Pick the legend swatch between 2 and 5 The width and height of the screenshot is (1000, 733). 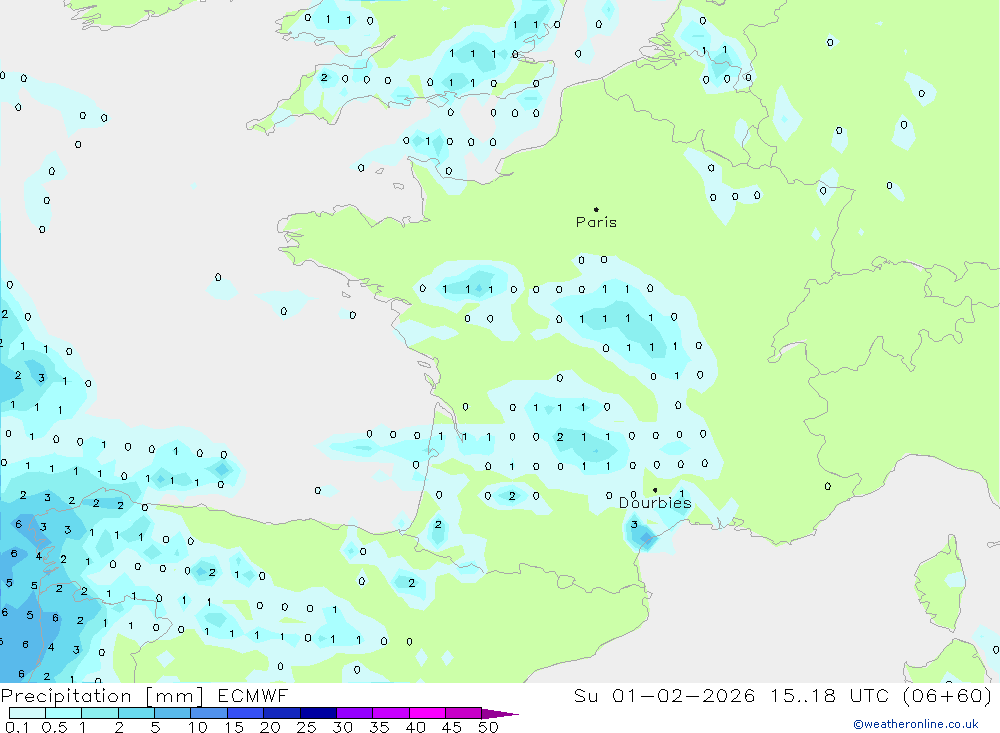136,713
